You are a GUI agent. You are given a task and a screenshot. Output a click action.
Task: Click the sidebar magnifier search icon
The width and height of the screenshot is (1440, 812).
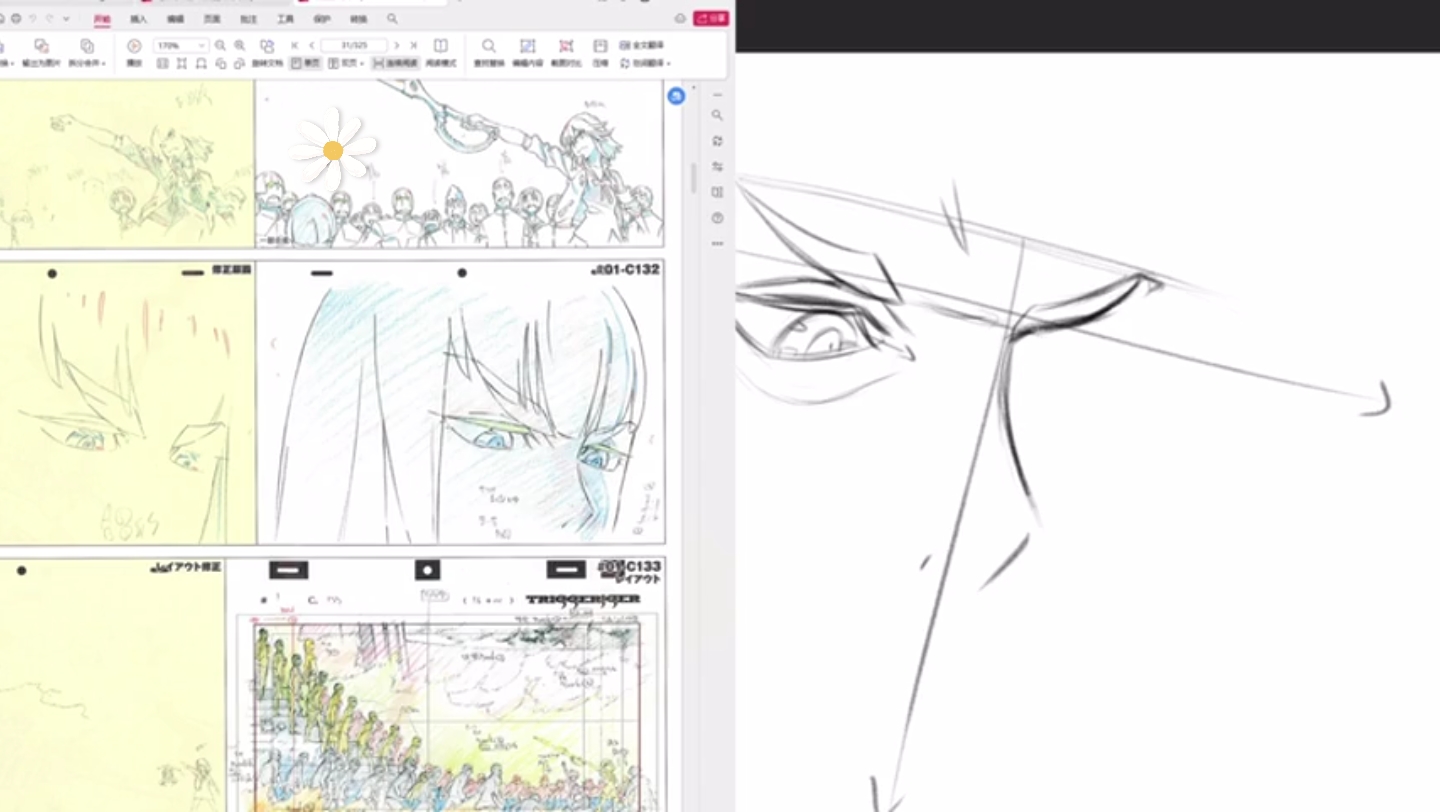[x=717, y=115]
